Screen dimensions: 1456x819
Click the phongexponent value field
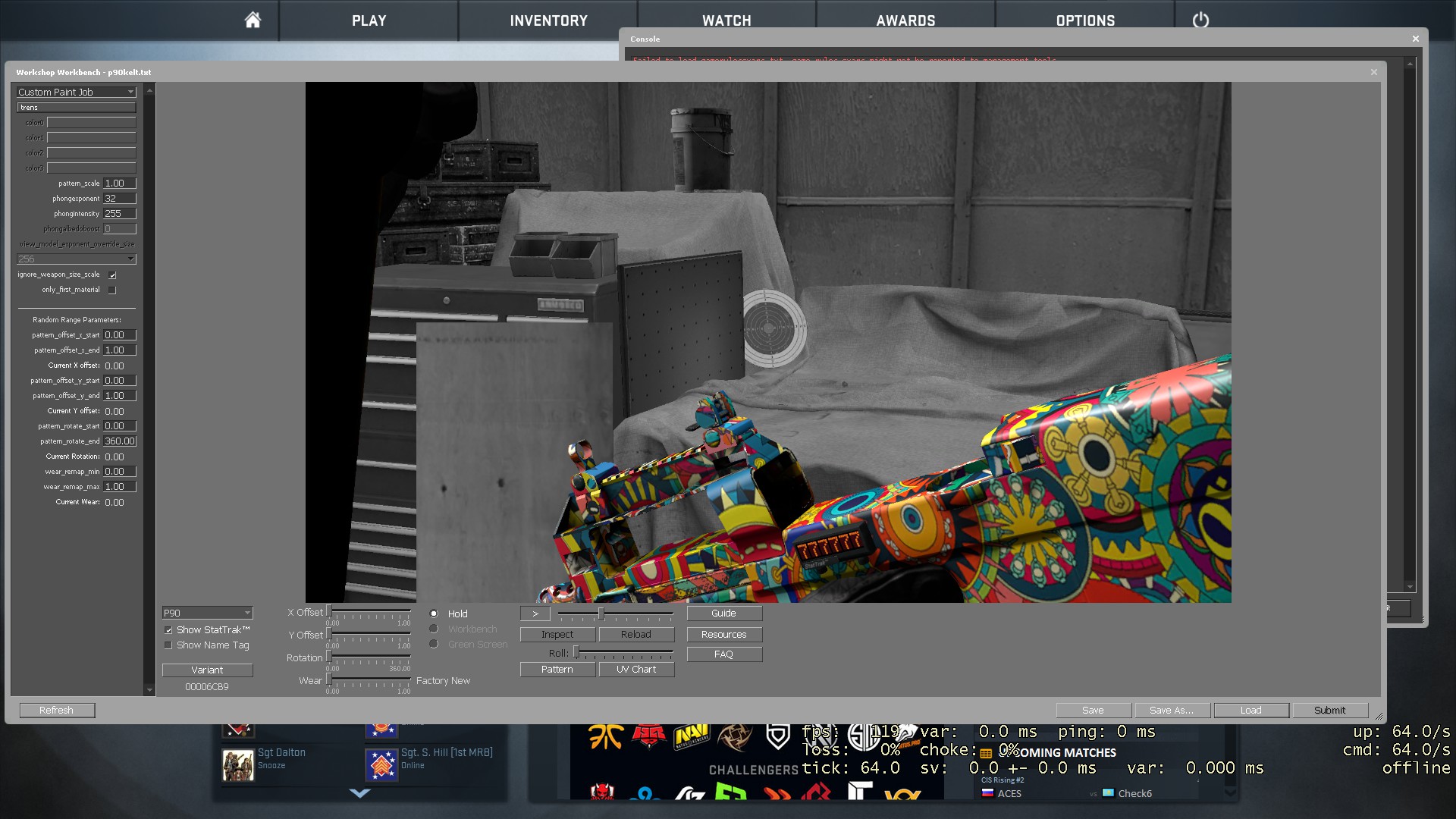(x=120, y=199)
